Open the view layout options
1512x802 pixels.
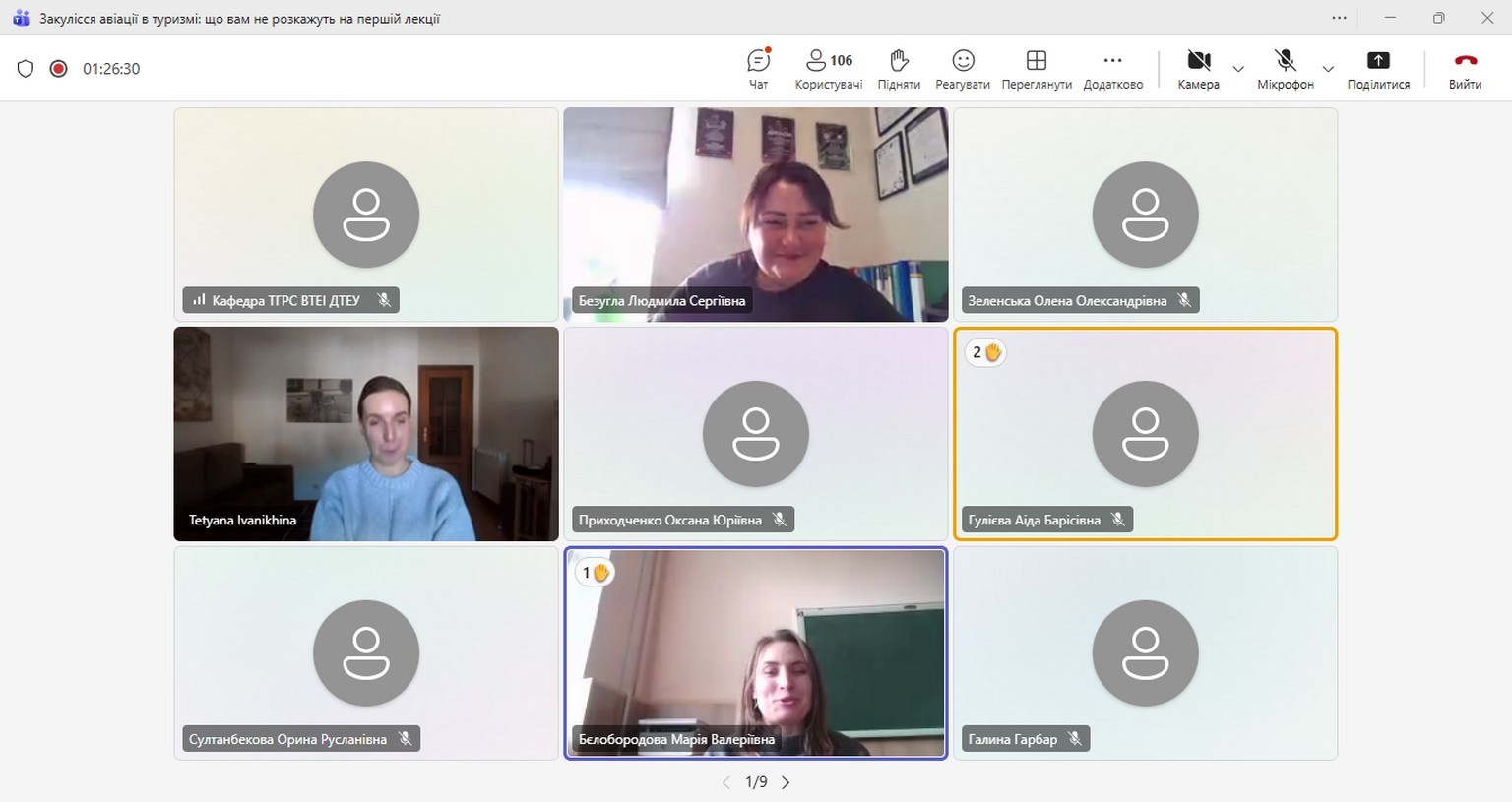point(1036,69)
